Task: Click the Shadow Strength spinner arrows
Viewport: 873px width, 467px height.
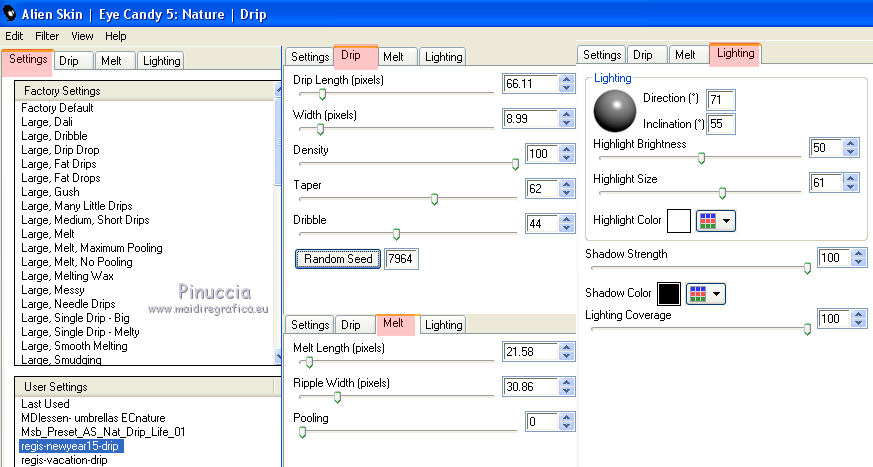Action: [859, 258]
